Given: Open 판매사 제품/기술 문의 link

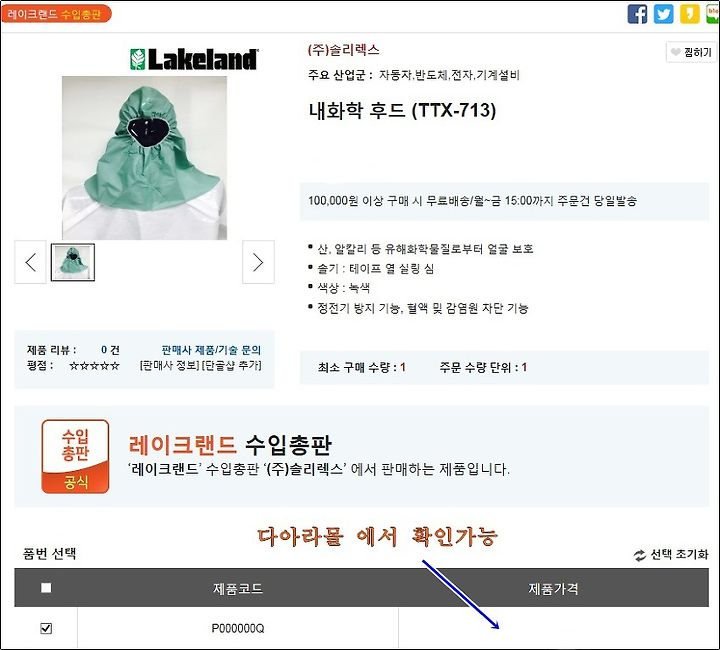Looking at the screenshot, I should [211, 350].
